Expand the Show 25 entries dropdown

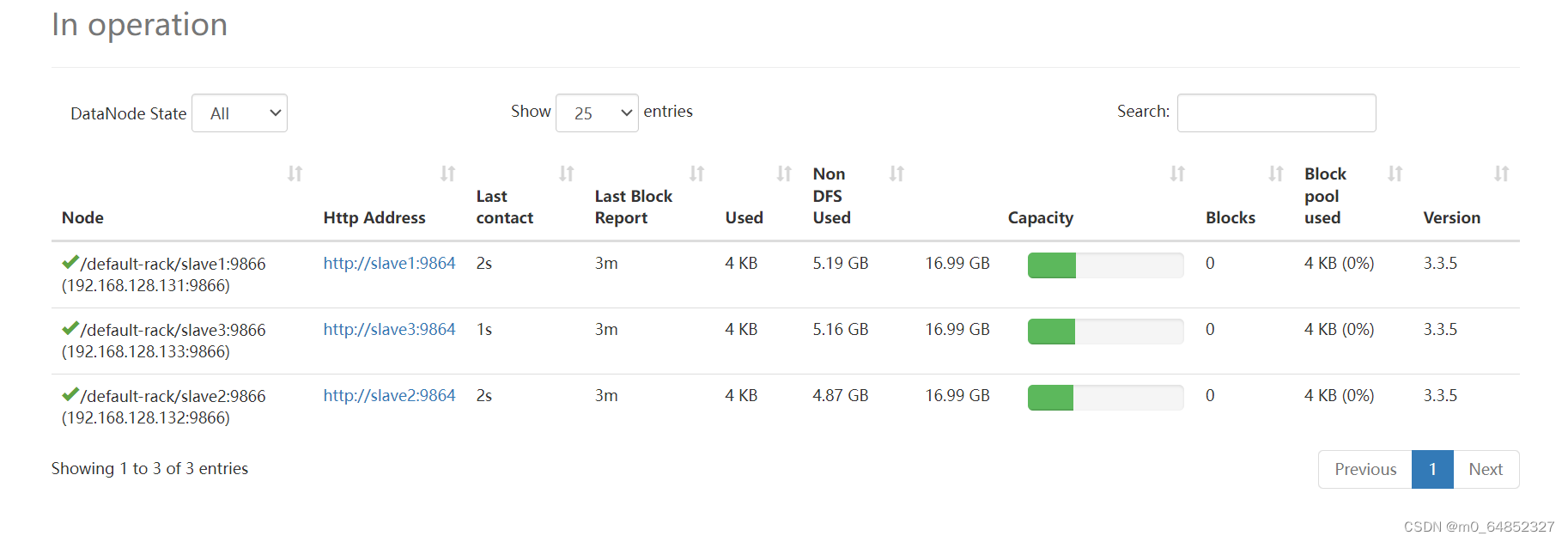597,113
